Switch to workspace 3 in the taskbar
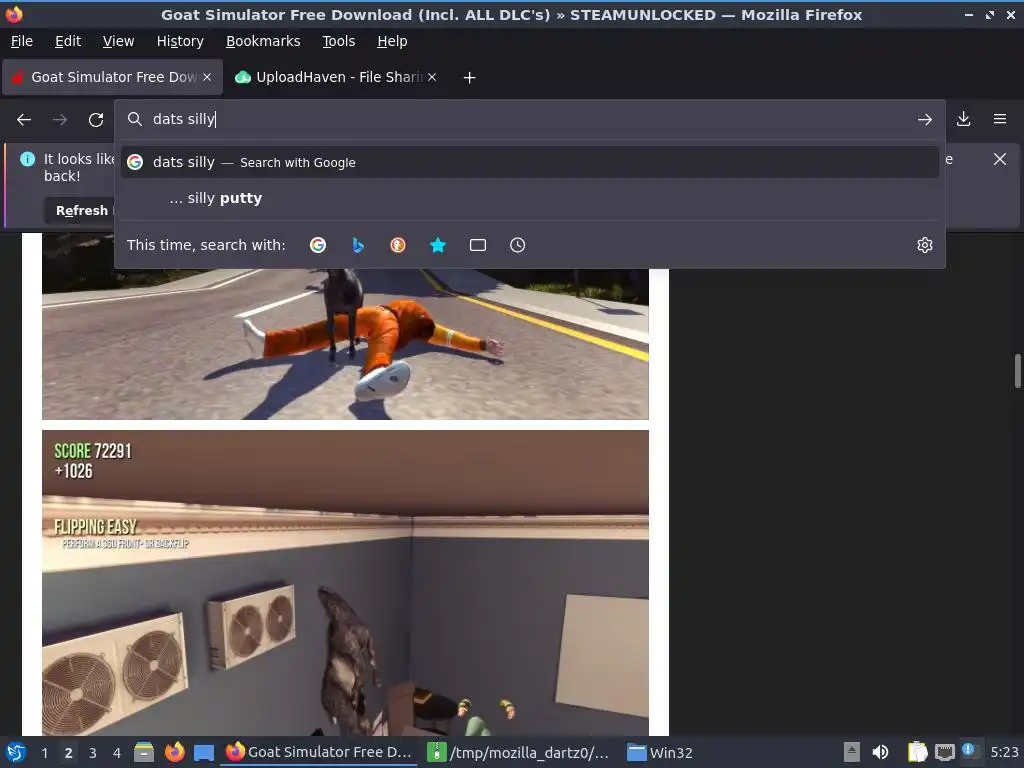This screenshot has width=1024, height=768. tap(93, 753)
